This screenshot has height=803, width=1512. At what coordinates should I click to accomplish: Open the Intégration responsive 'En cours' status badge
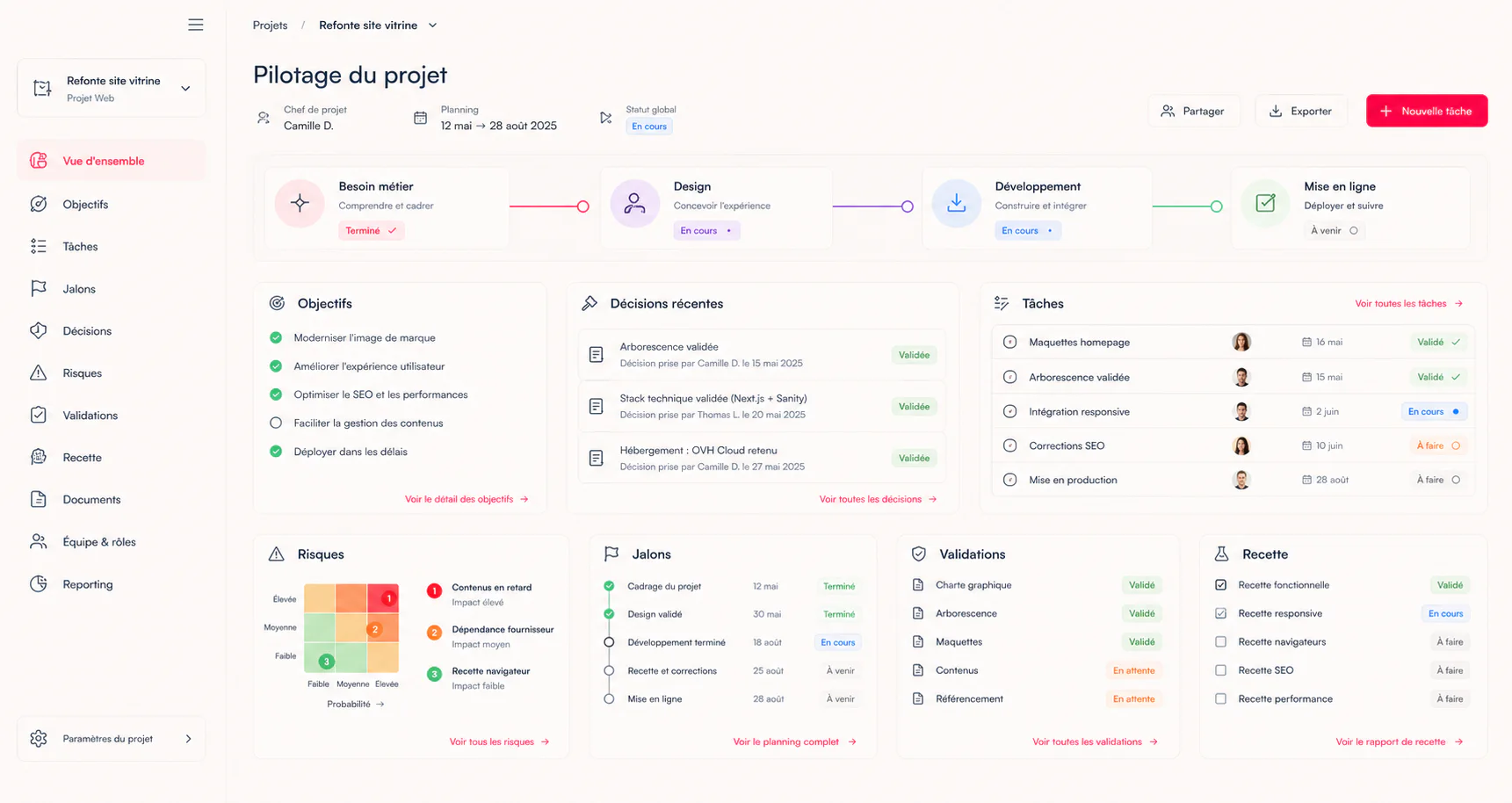pos(1434,411)
